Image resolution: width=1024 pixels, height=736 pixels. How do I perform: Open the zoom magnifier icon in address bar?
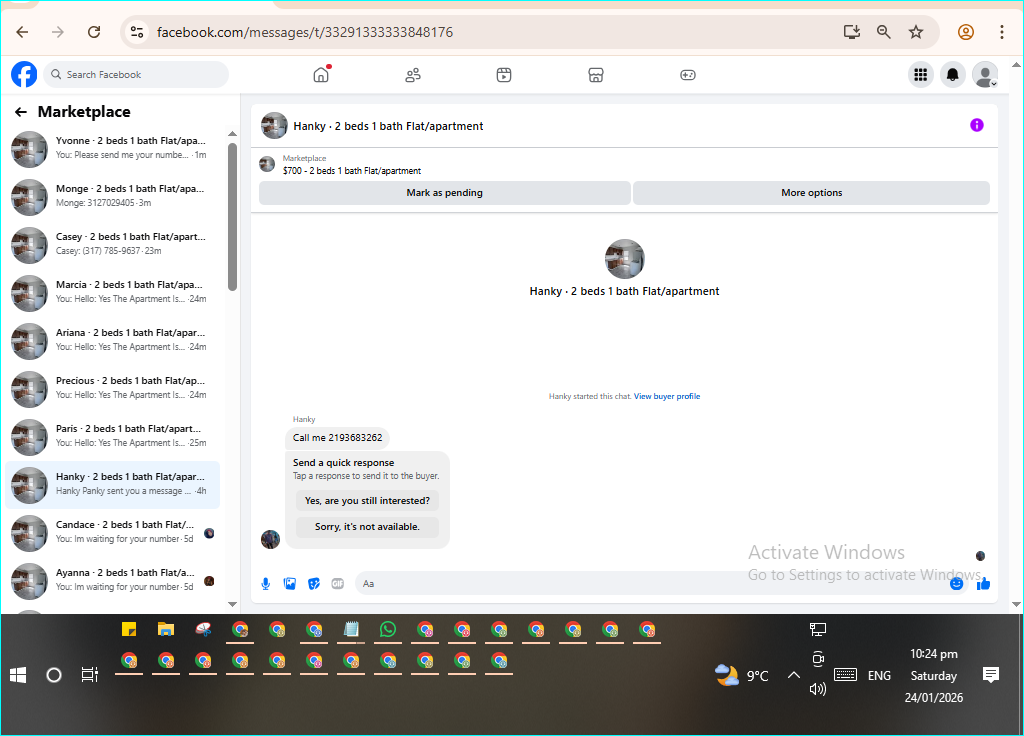tap(884, 32)
